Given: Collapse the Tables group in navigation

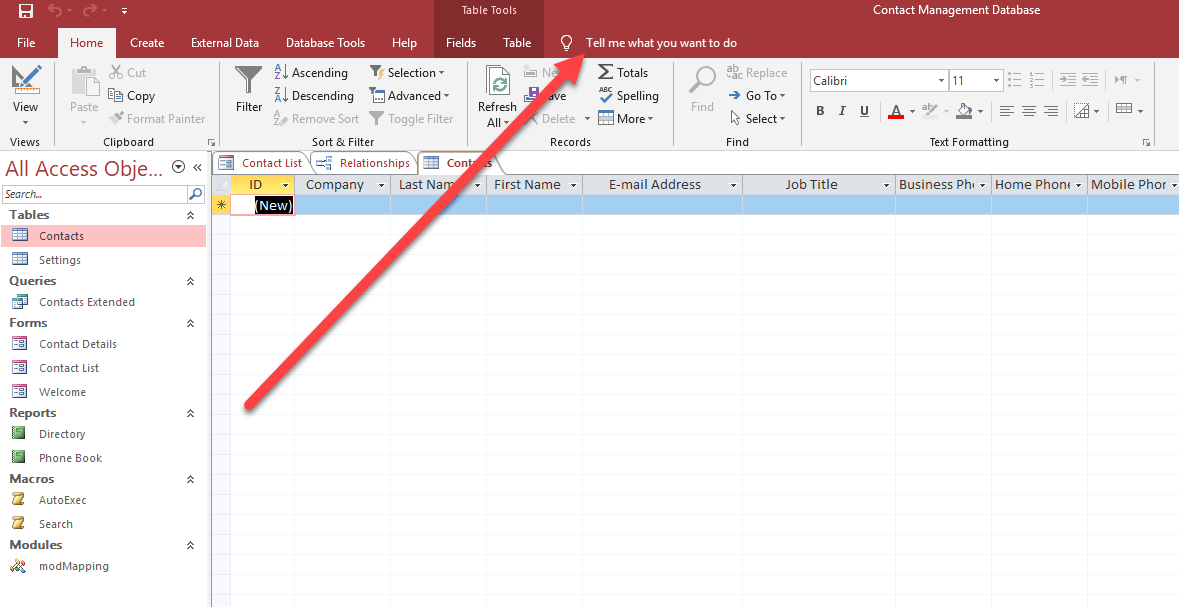Looking at the screenshot, I should click(190, 215).
